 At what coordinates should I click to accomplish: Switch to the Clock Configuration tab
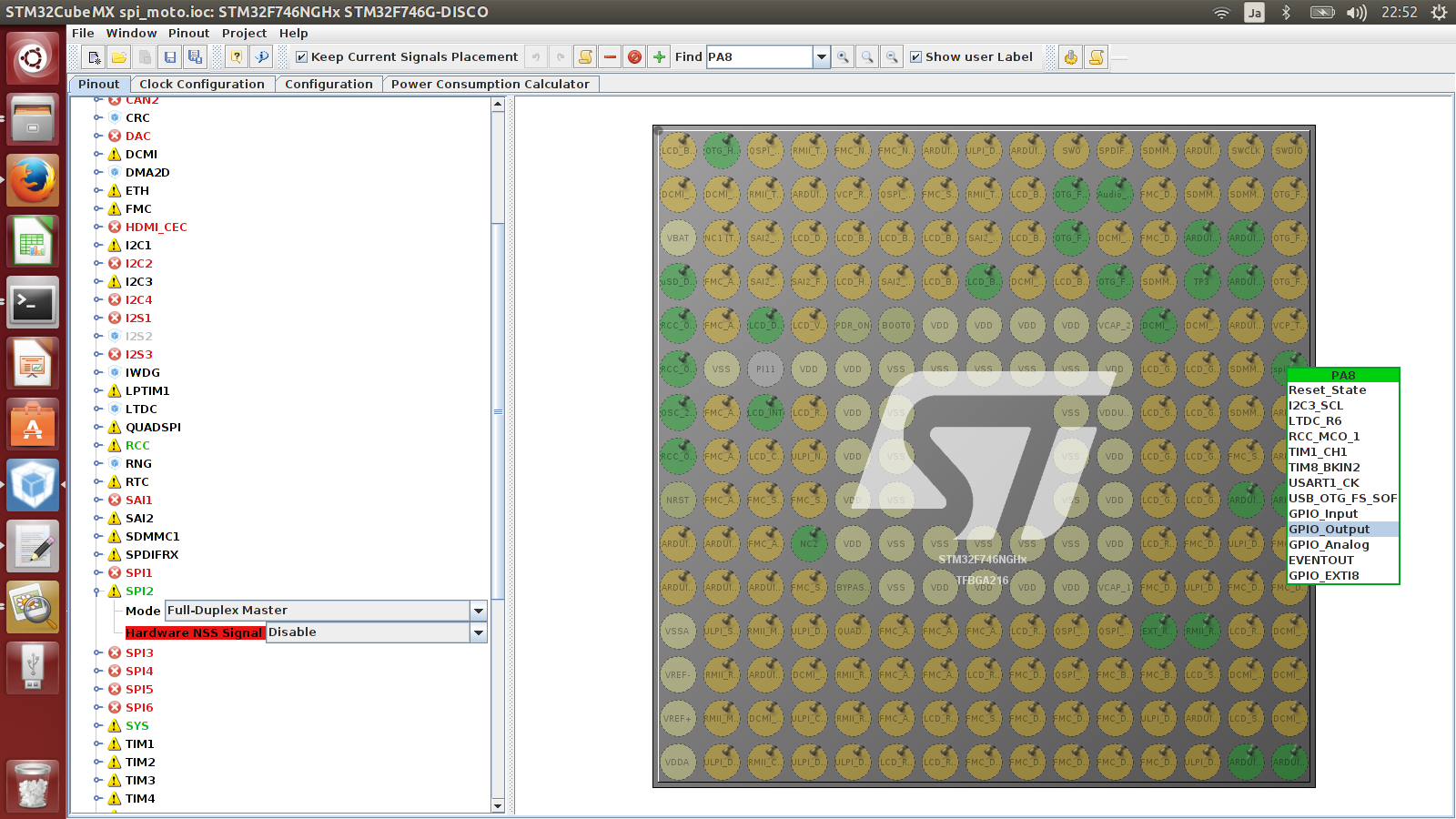201,84
